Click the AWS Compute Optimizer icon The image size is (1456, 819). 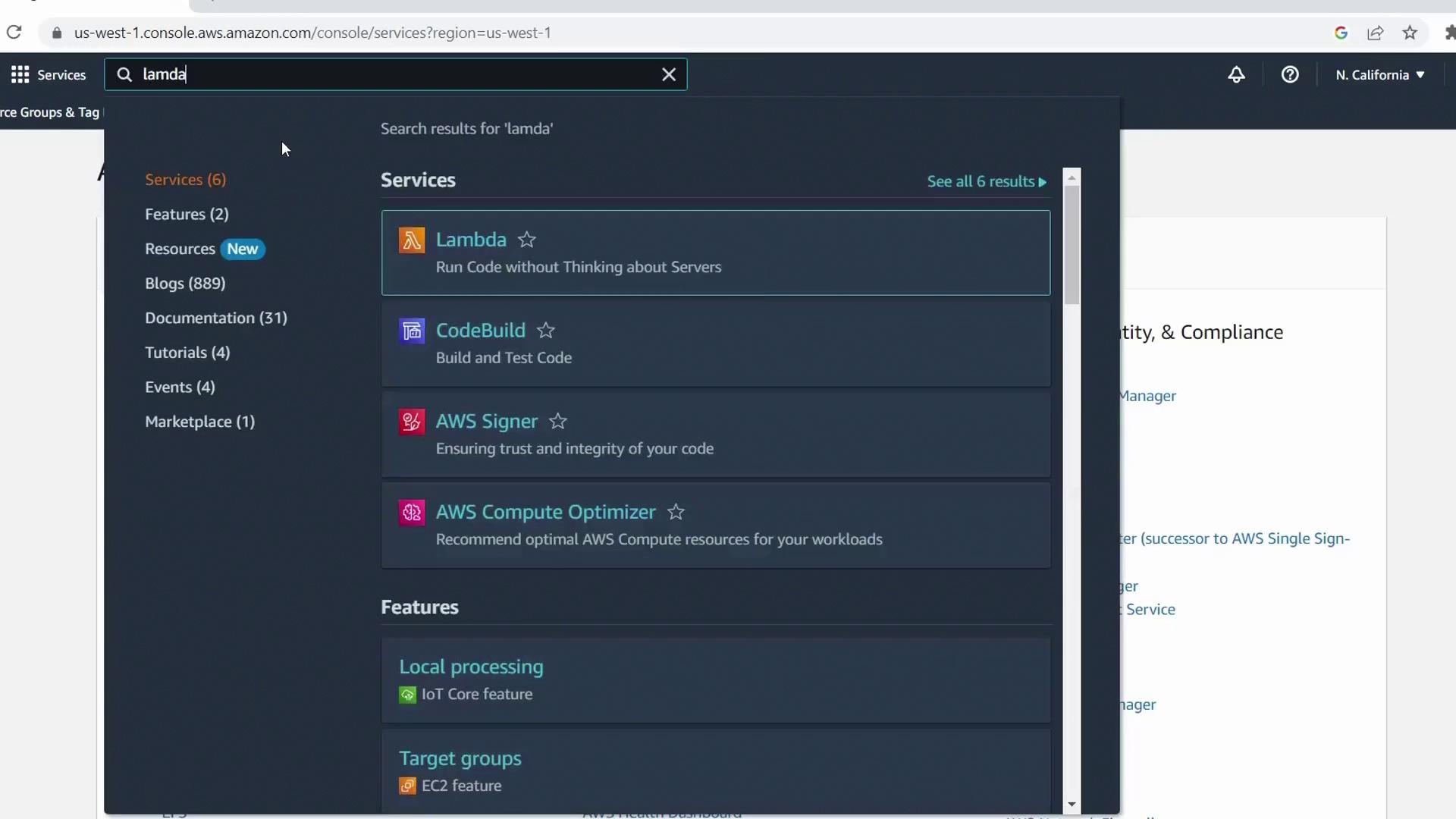point(412,513)
